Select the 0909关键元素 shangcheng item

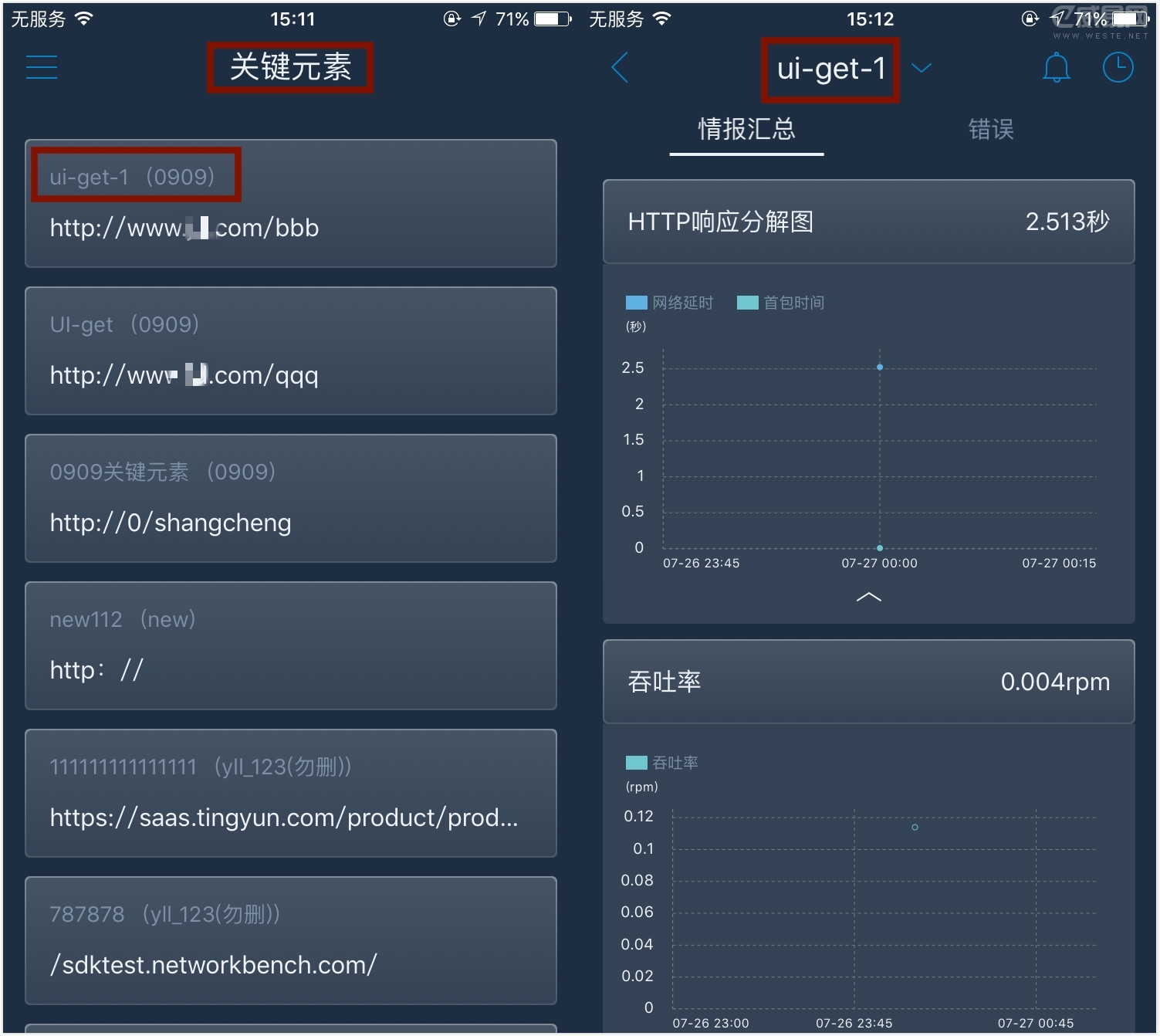coord(290,499)
